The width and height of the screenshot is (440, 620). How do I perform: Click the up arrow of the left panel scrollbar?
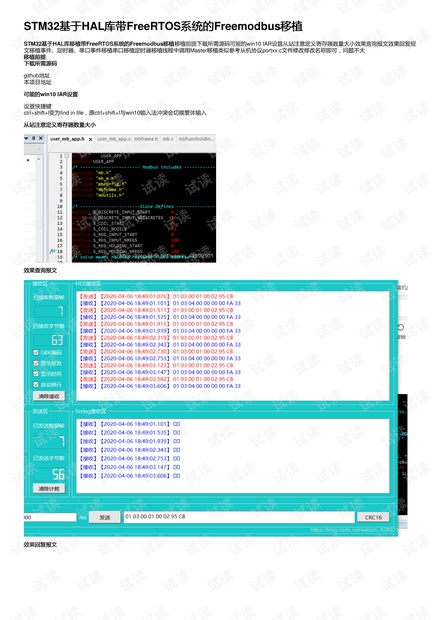coord(38,159)
